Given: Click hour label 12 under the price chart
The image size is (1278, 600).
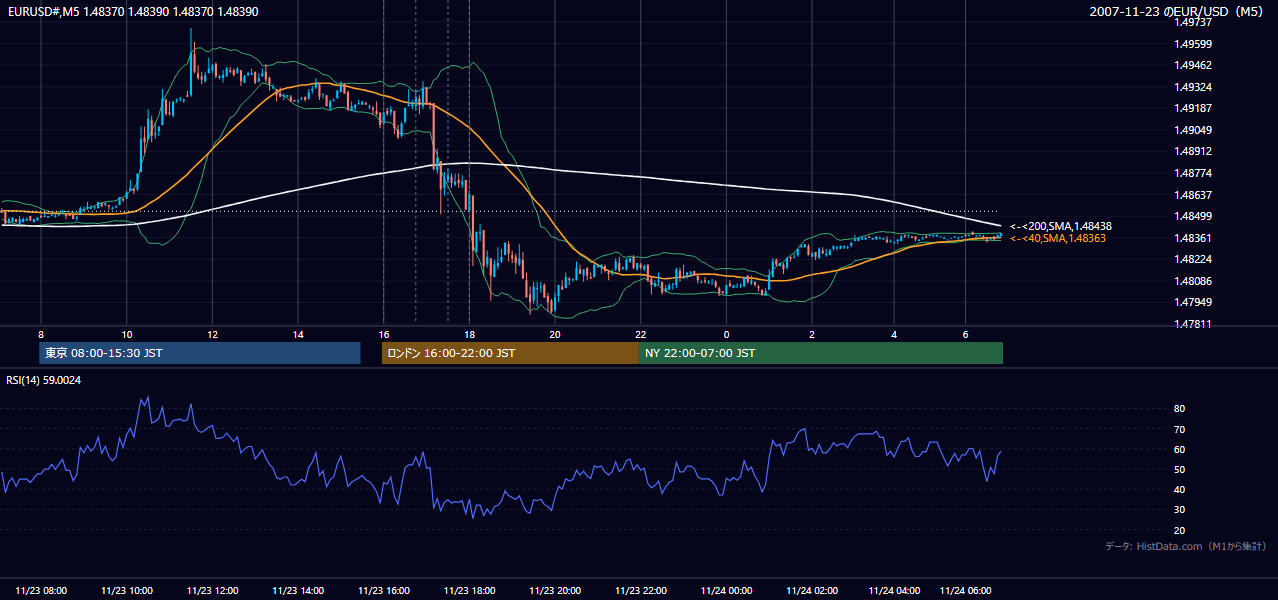Looking at the screenshot, I should tap(212, 334).
